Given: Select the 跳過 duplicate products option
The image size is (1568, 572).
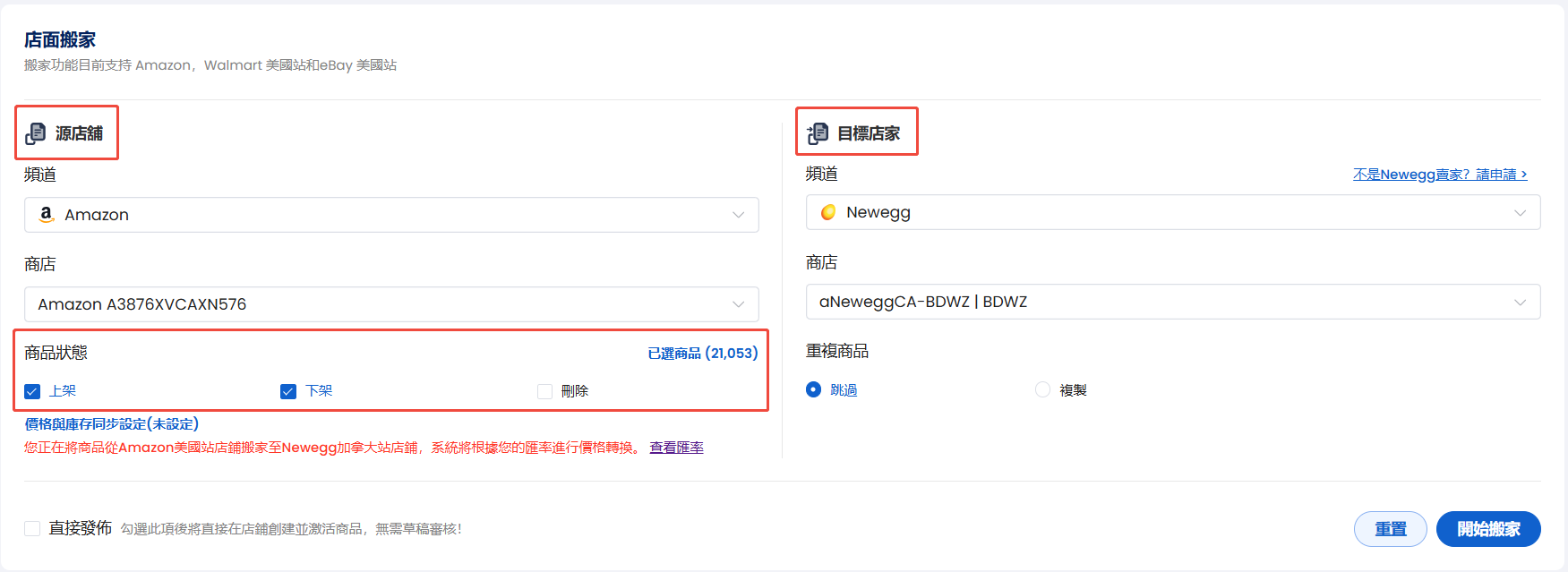Looking at the screenshot, I should 813,389.
